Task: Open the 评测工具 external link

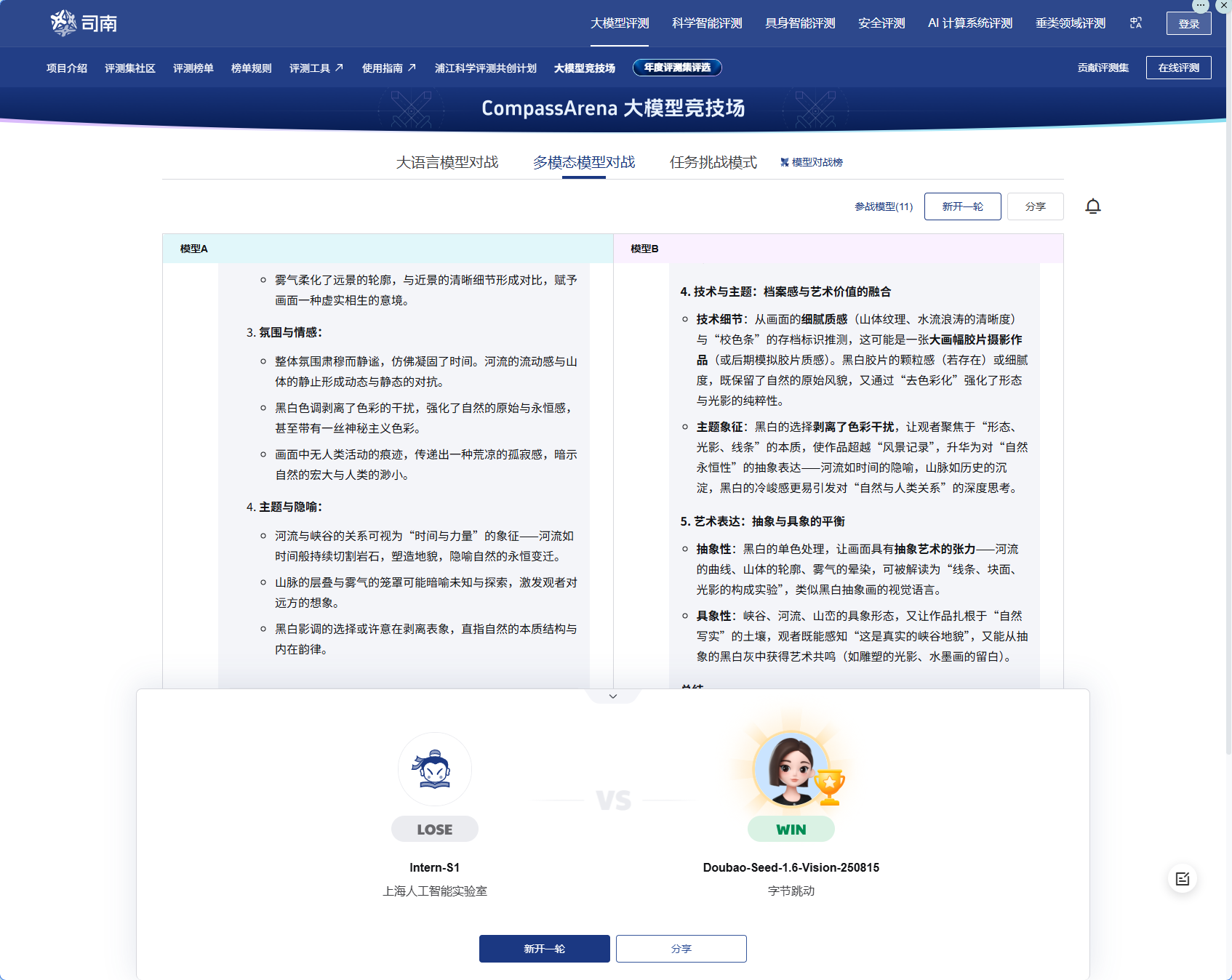Action: pyautogui.click(x=316, y=68)
